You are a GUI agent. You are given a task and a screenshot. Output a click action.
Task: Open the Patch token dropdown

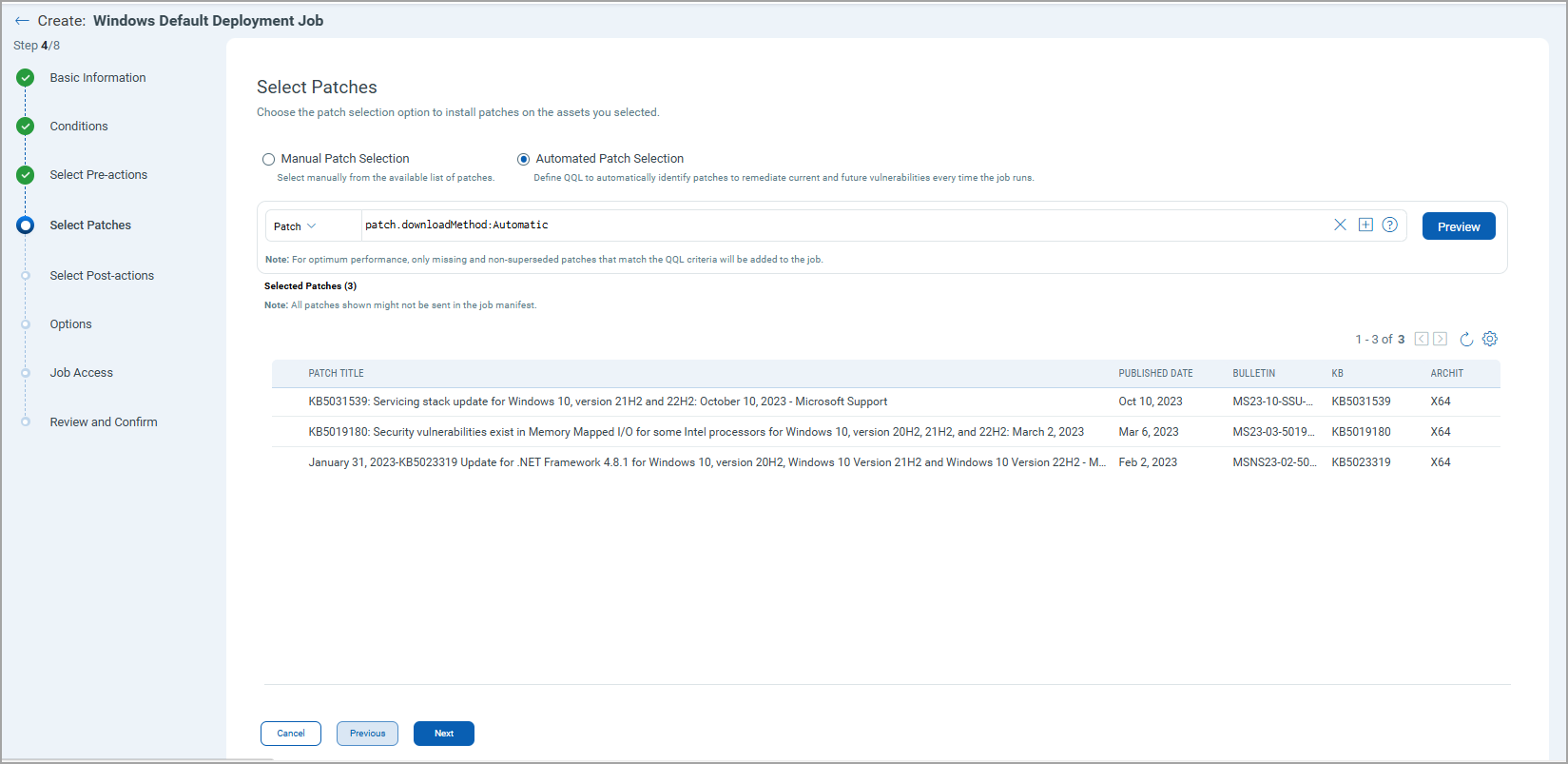pyautogui.click(x=295, y=226)
